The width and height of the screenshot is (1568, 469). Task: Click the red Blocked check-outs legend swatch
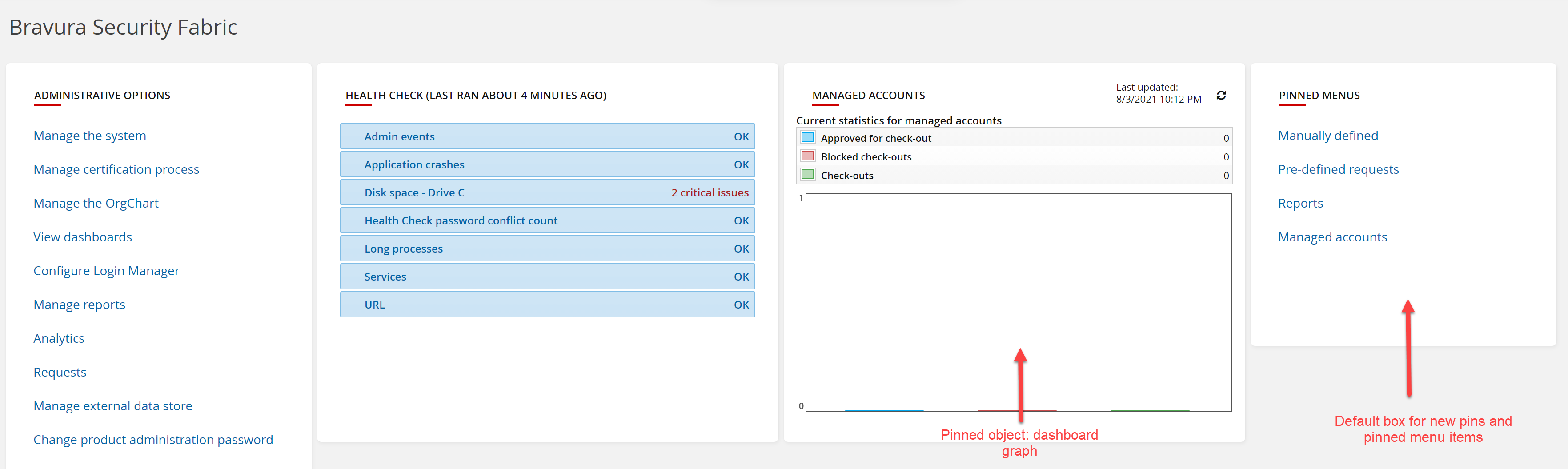pyautogui.click(x=807, y=156)
